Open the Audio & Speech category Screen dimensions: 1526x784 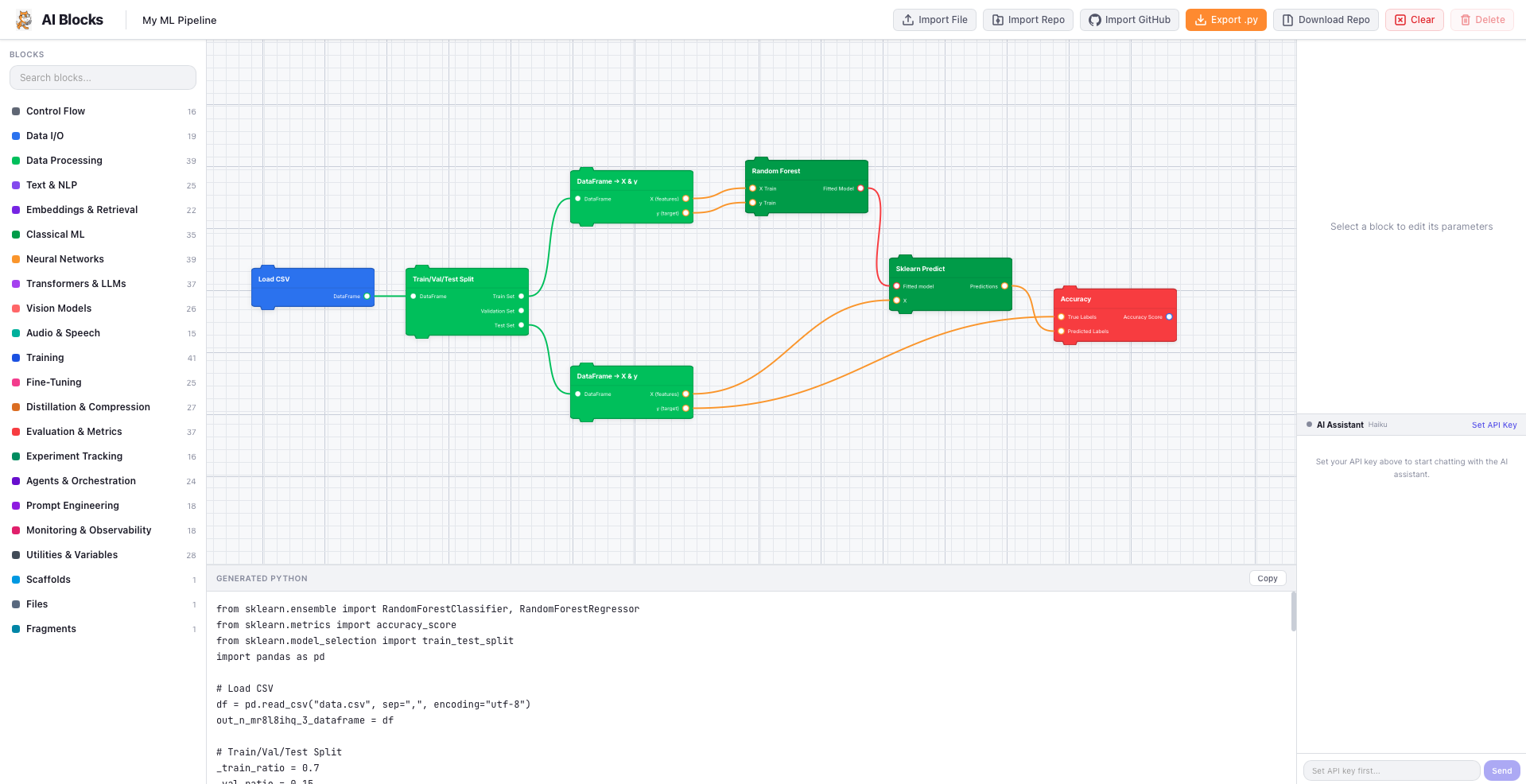coord(103,333)
